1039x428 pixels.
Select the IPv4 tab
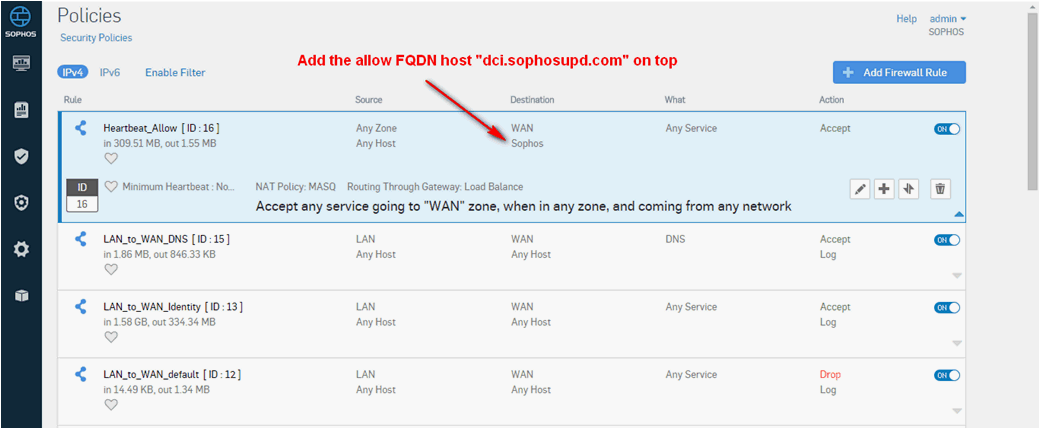click(x=73, y=72)
